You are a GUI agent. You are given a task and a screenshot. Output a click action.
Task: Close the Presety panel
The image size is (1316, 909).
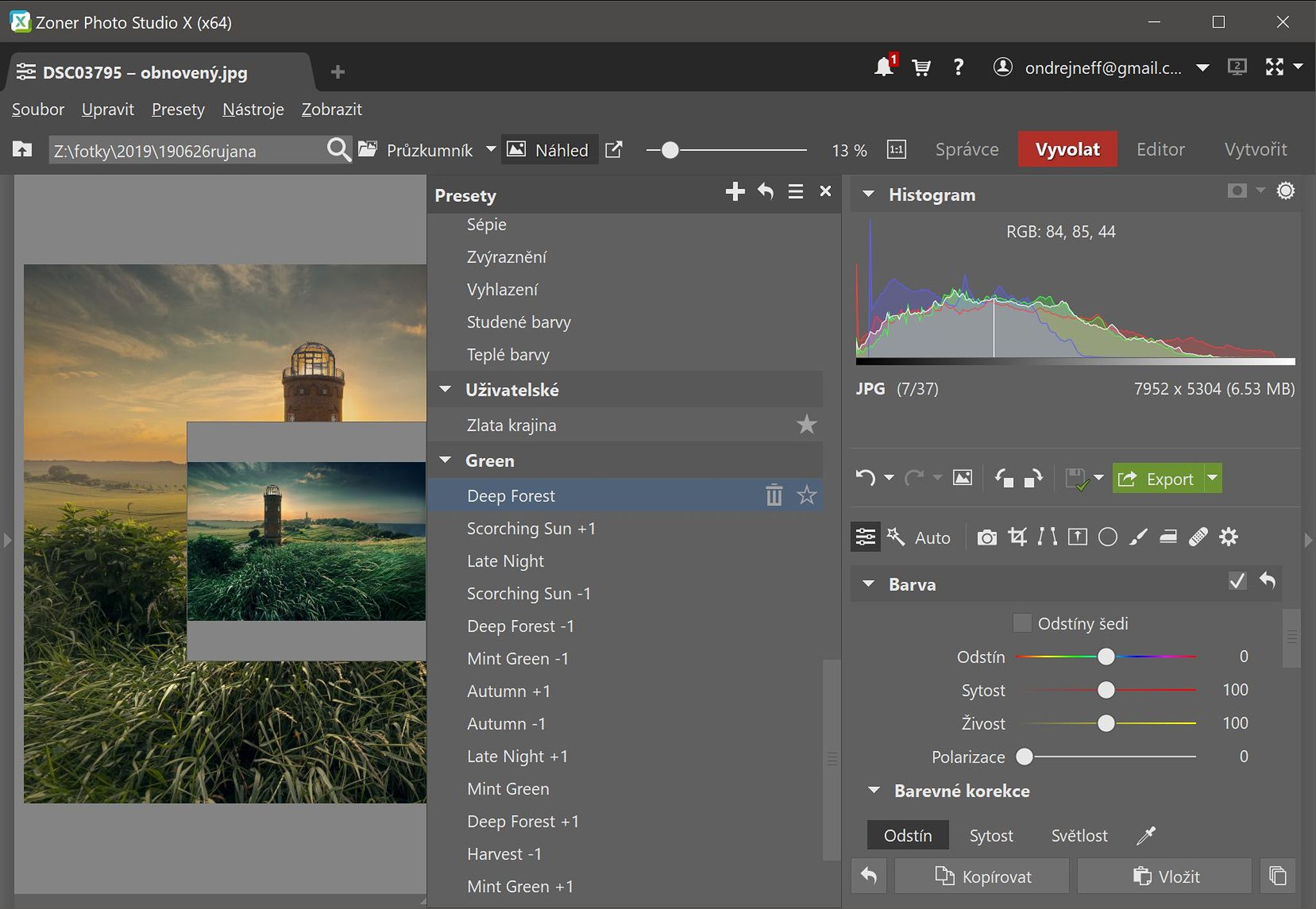(826, 191)
